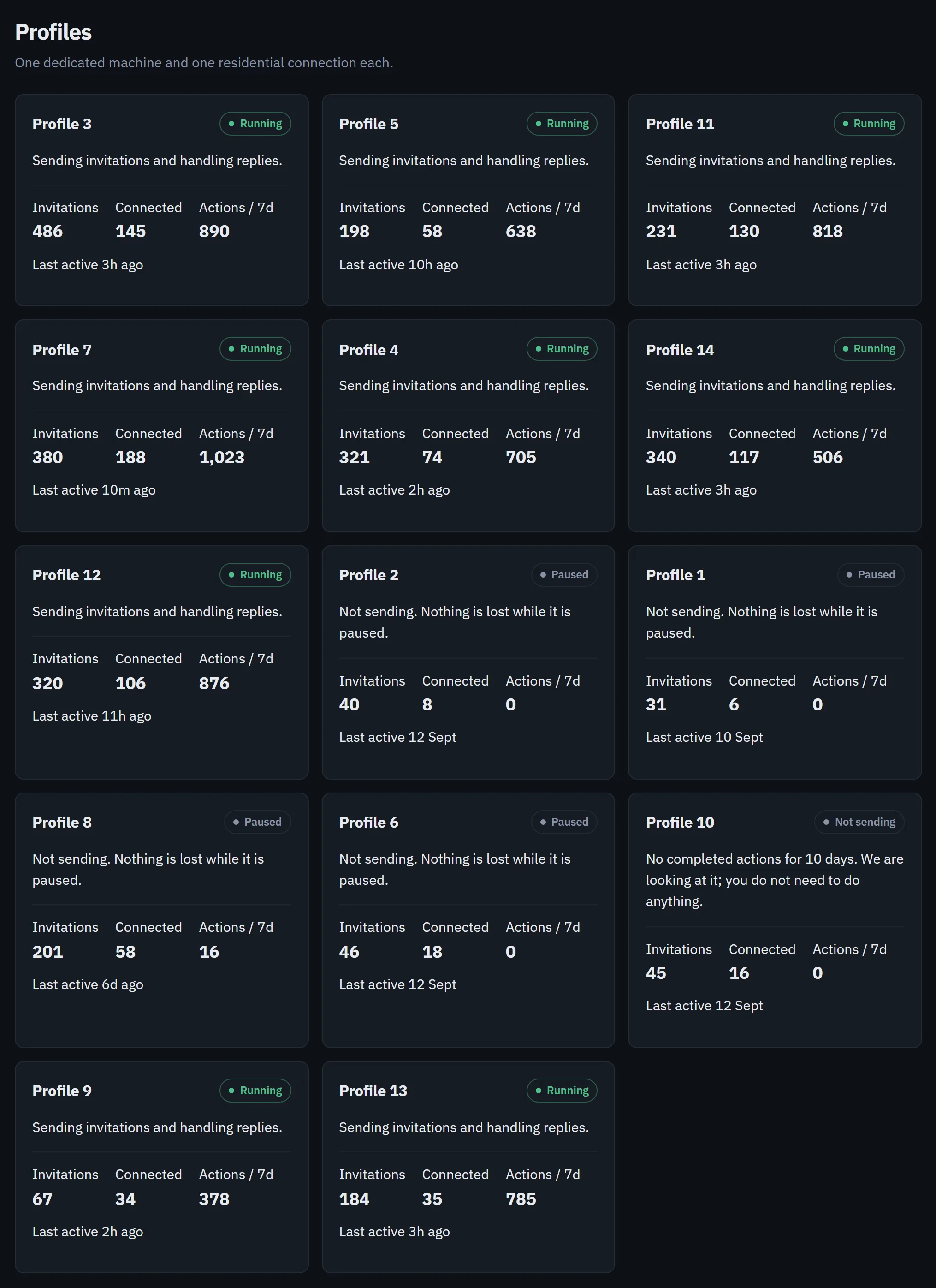Select 'Last active 10h ago' on Profile 5
936x1288 pixels.
398,265
